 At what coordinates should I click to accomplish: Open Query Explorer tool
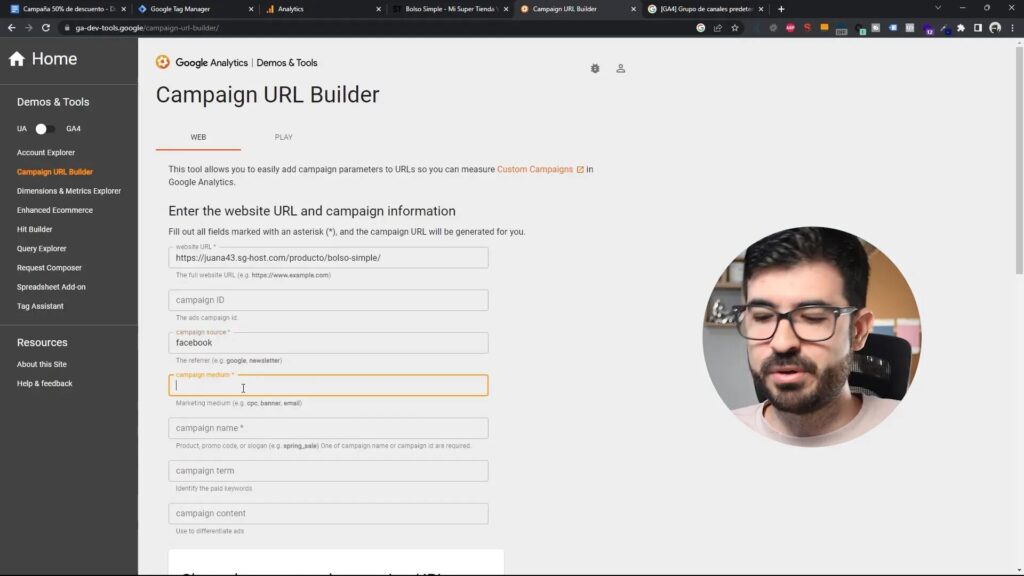[42, 248]
